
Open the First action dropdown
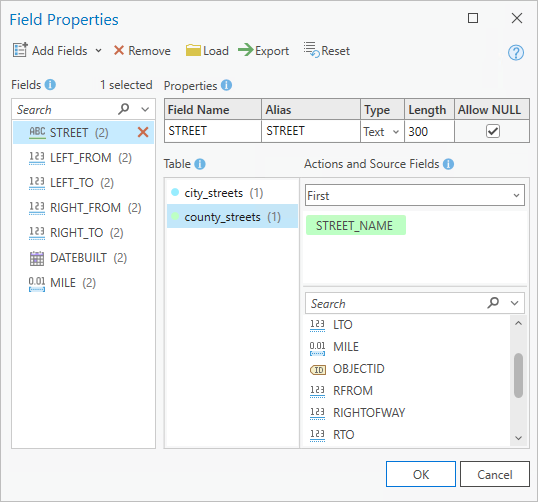pyautogui.click(x=414, y=195)
